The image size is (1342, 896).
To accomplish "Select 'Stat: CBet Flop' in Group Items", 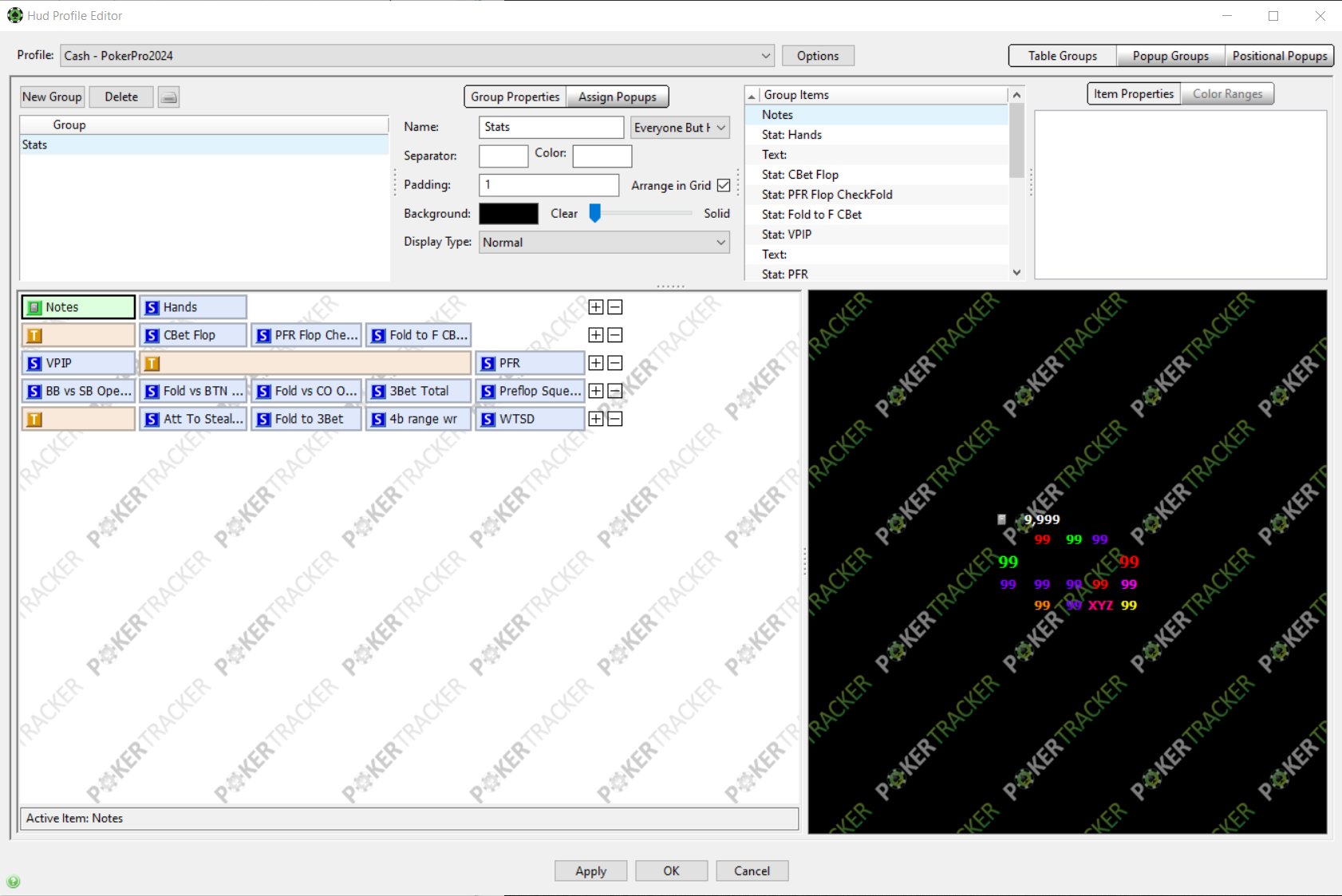I will point(877,175).
